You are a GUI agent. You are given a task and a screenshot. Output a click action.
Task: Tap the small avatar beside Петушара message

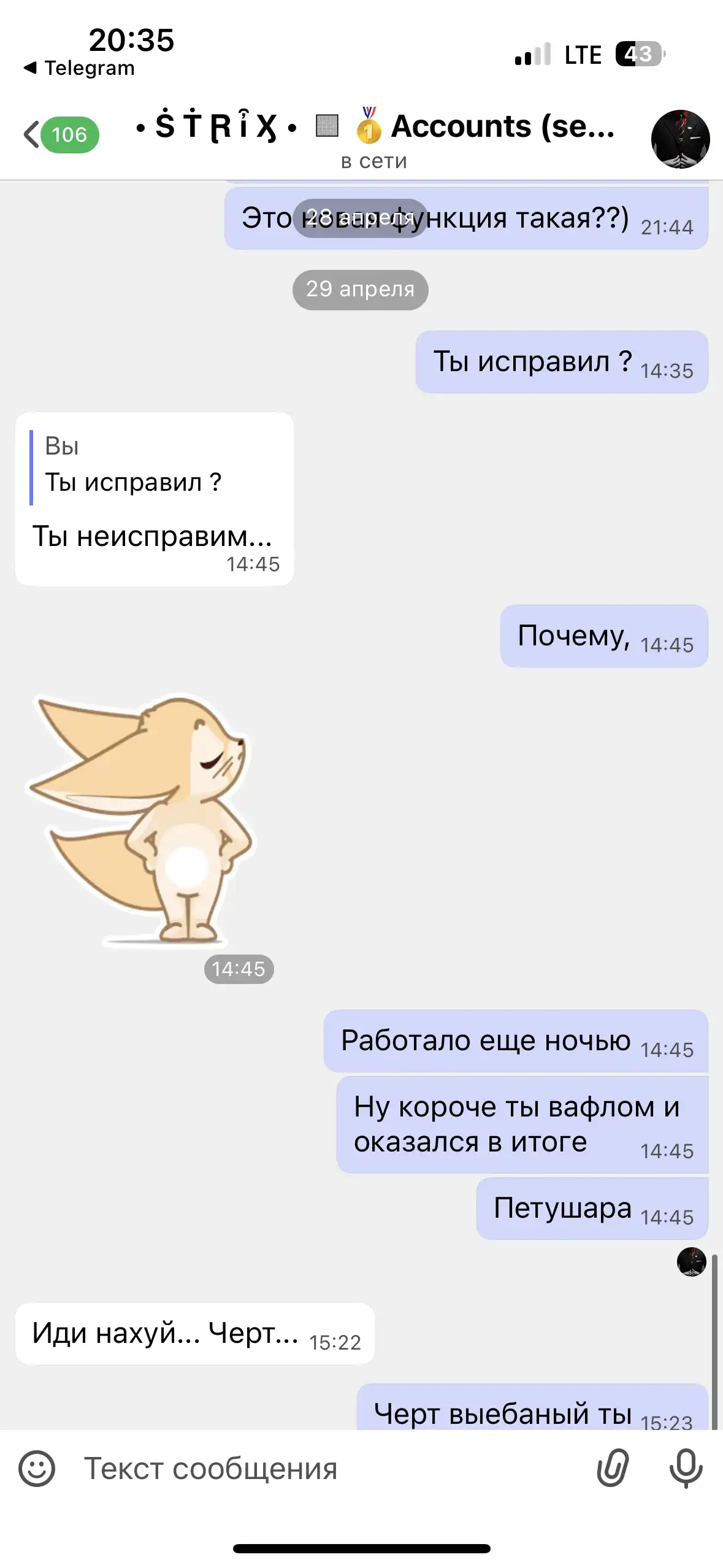tap(691, 1262)
